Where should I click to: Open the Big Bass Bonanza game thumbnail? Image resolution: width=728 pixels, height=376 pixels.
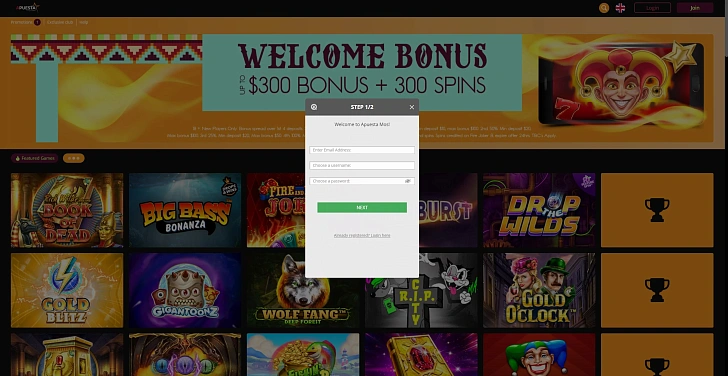pyautogui.click(x=185, y=210)
